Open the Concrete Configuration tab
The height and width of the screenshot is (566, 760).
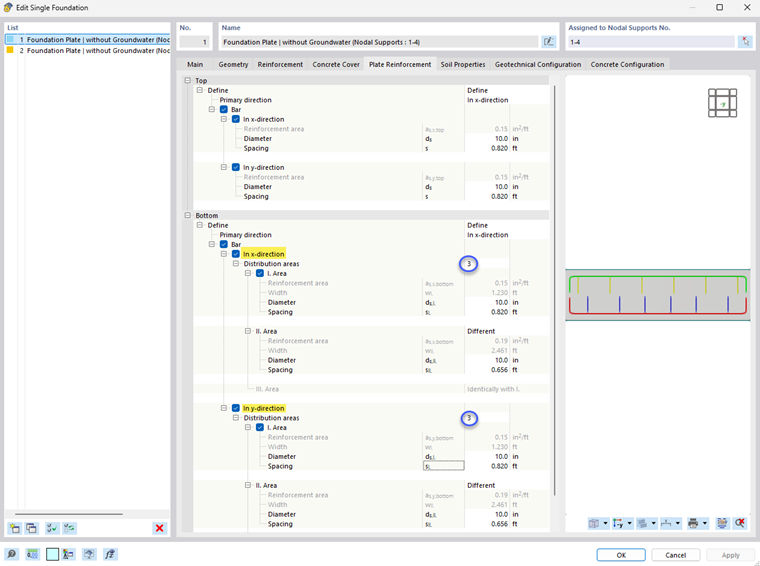[627, 64]
